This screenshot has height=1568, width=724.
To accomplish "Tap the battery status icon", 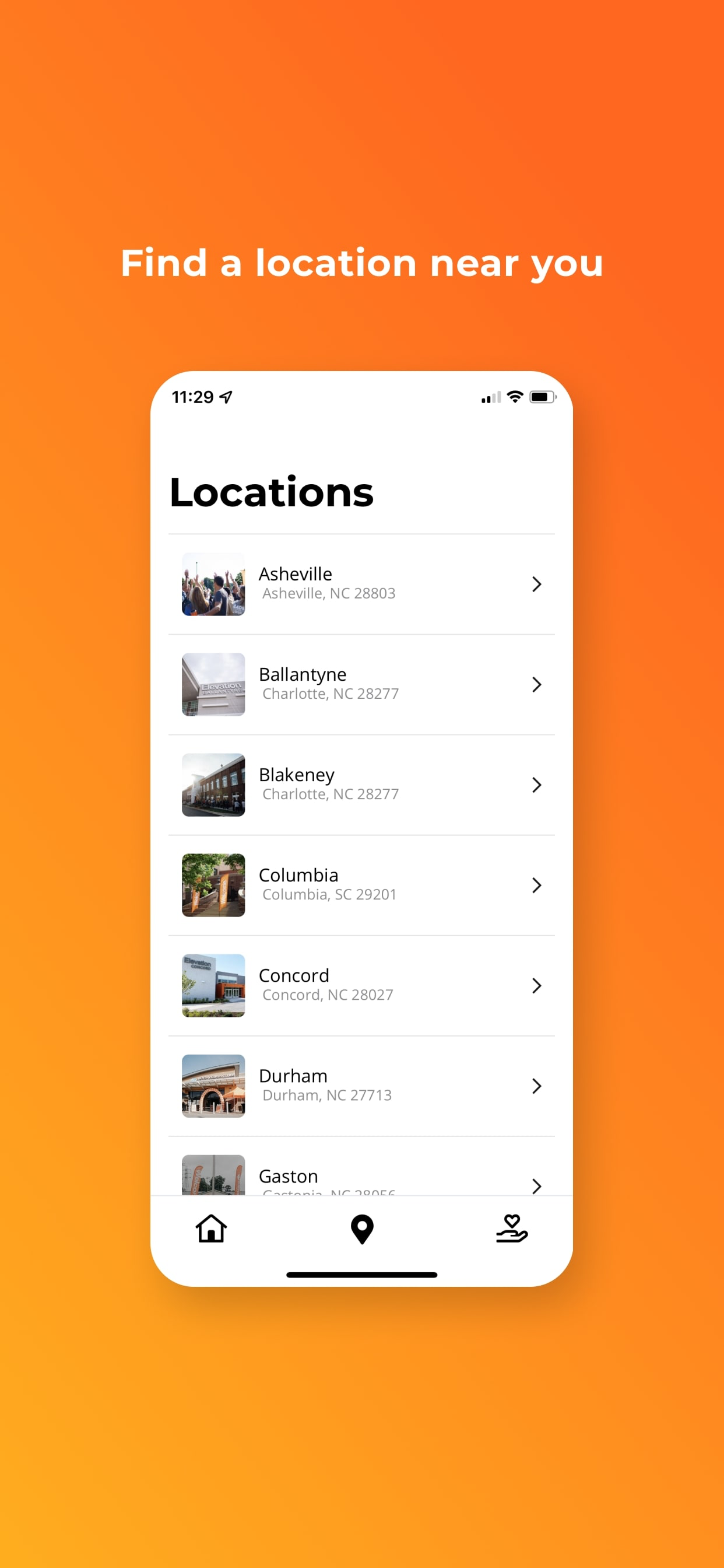I will [x=543, y=397].
